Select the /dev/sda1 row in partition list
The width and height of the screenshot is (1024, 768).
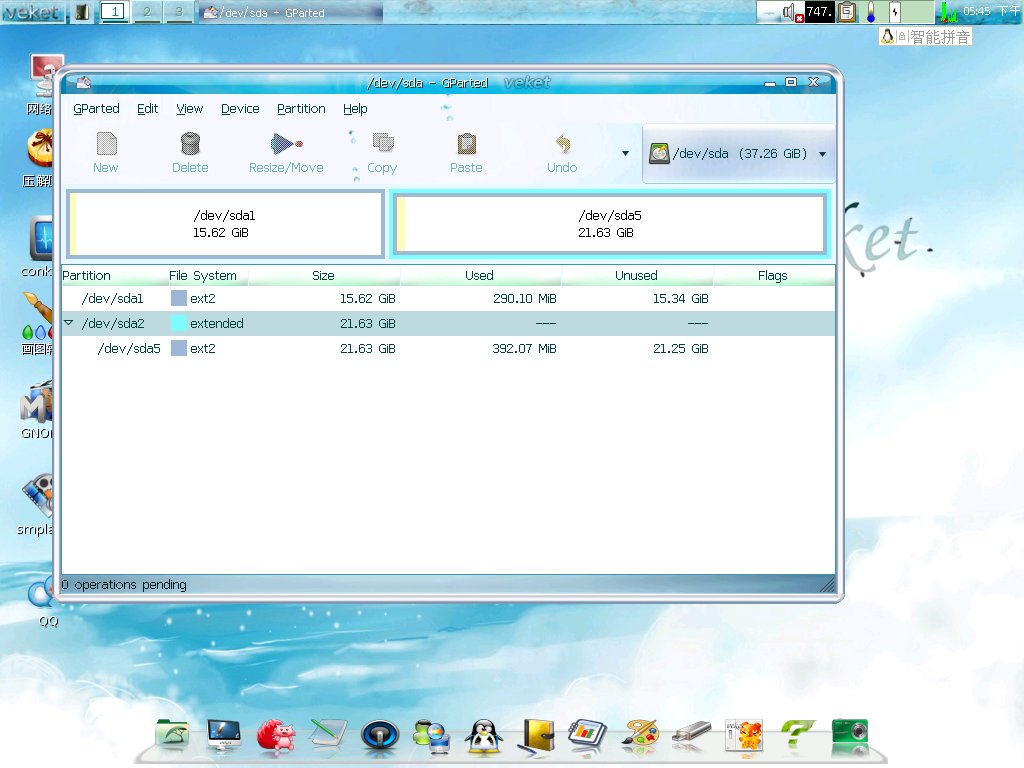[x=448, y=298]
